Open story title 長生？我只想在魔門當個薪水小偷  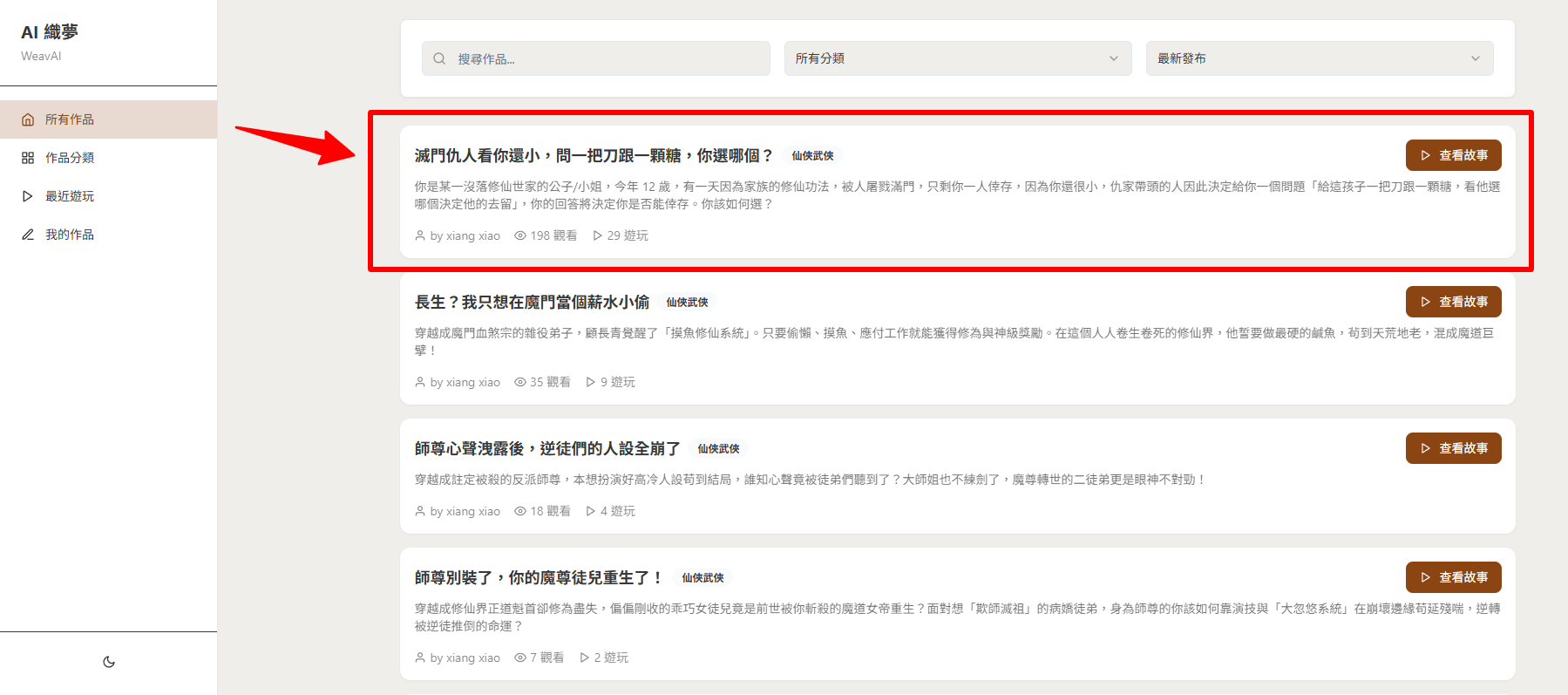[x=532, y=302]
